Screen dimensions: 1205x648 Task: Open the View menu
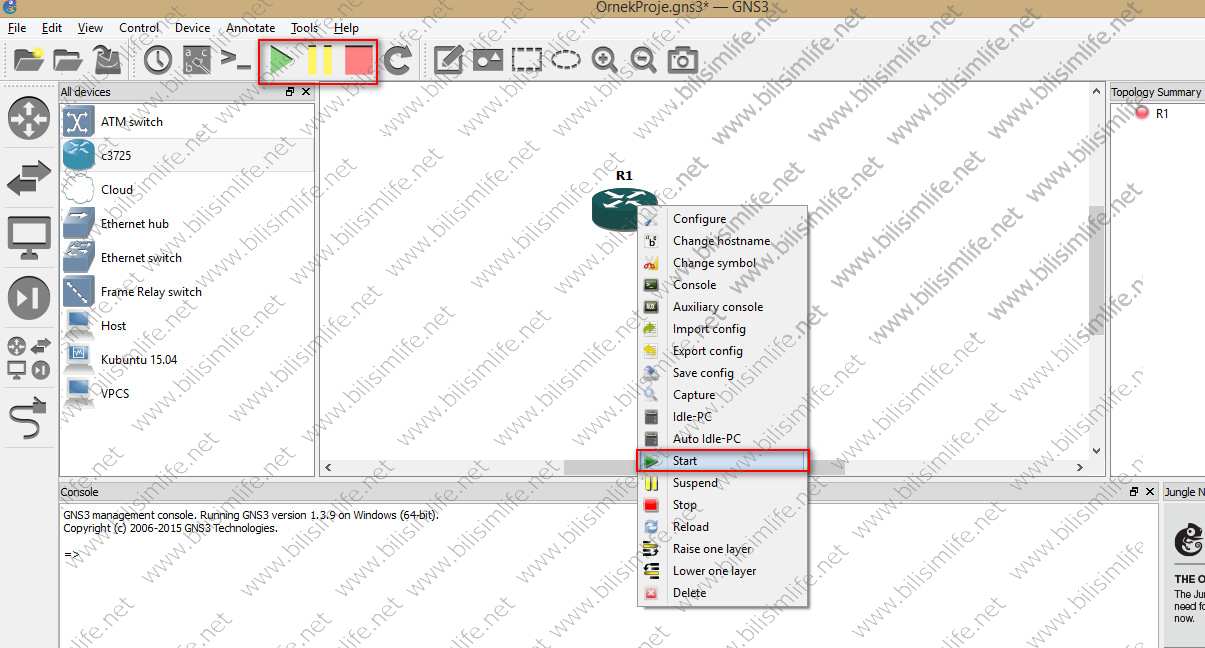[90, 28]
